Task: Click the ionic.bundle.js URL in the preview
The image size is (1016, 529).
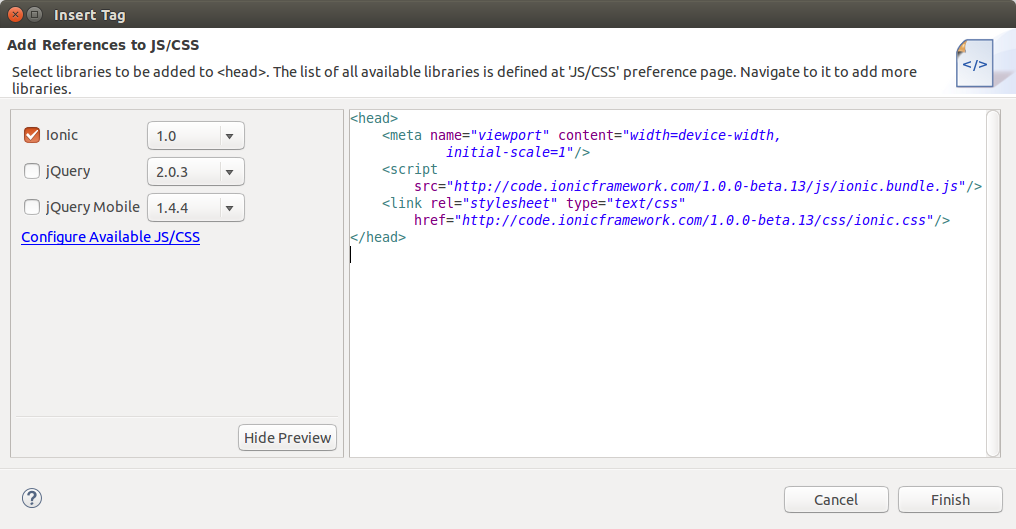Action: tap(708, 186)
